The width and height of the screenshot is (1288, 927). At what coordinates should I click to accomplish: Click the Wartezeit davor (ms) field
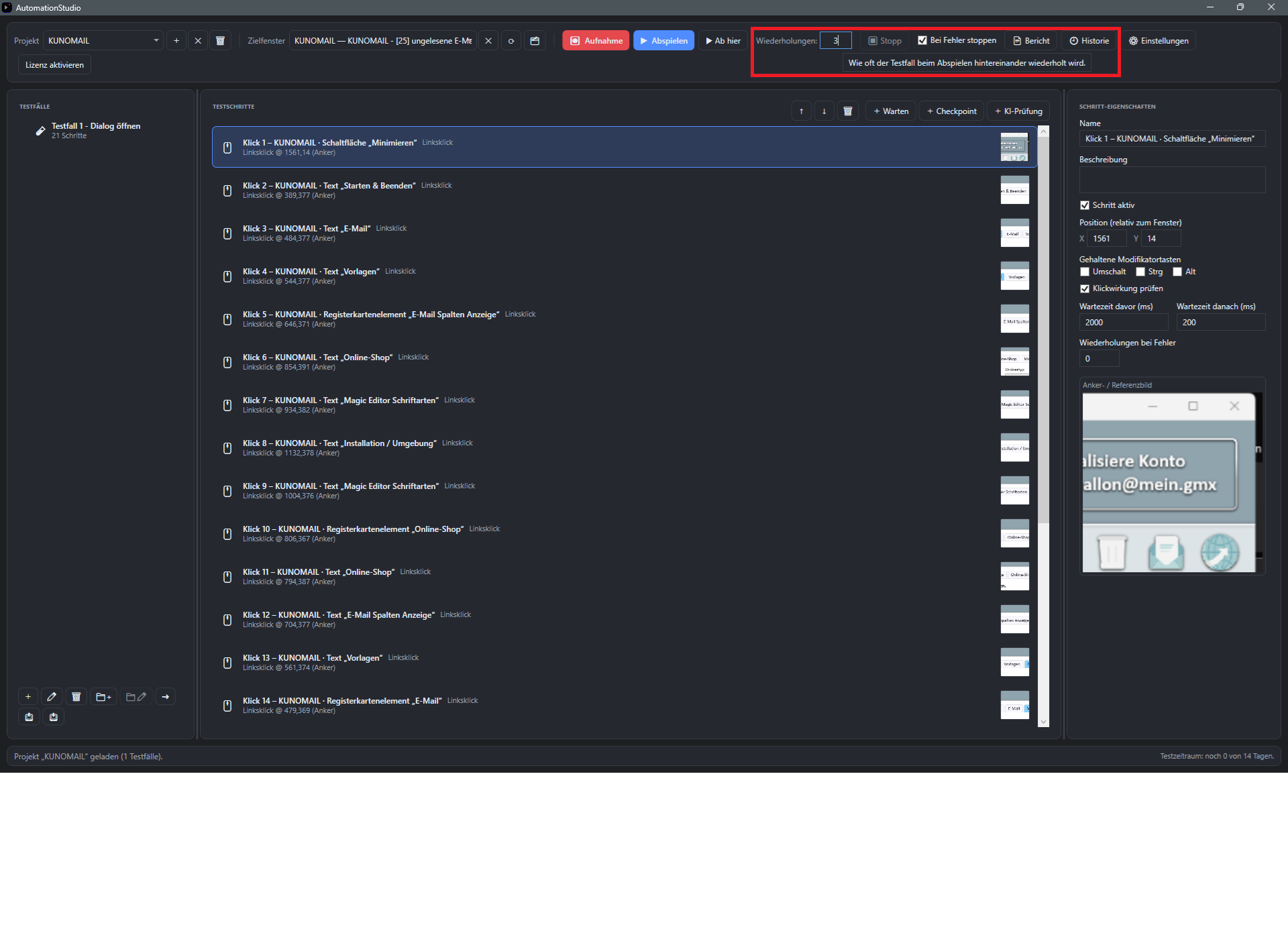(x=1124, y=323)
